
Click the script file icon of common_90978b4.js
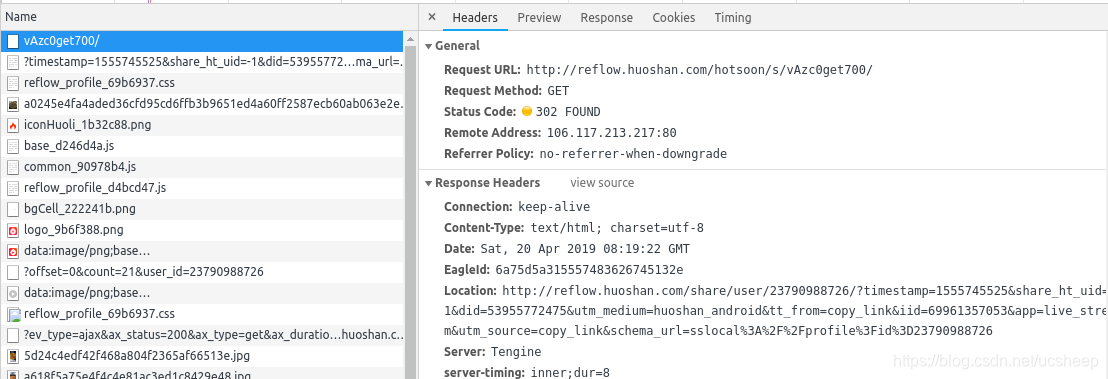coord(13,167)
